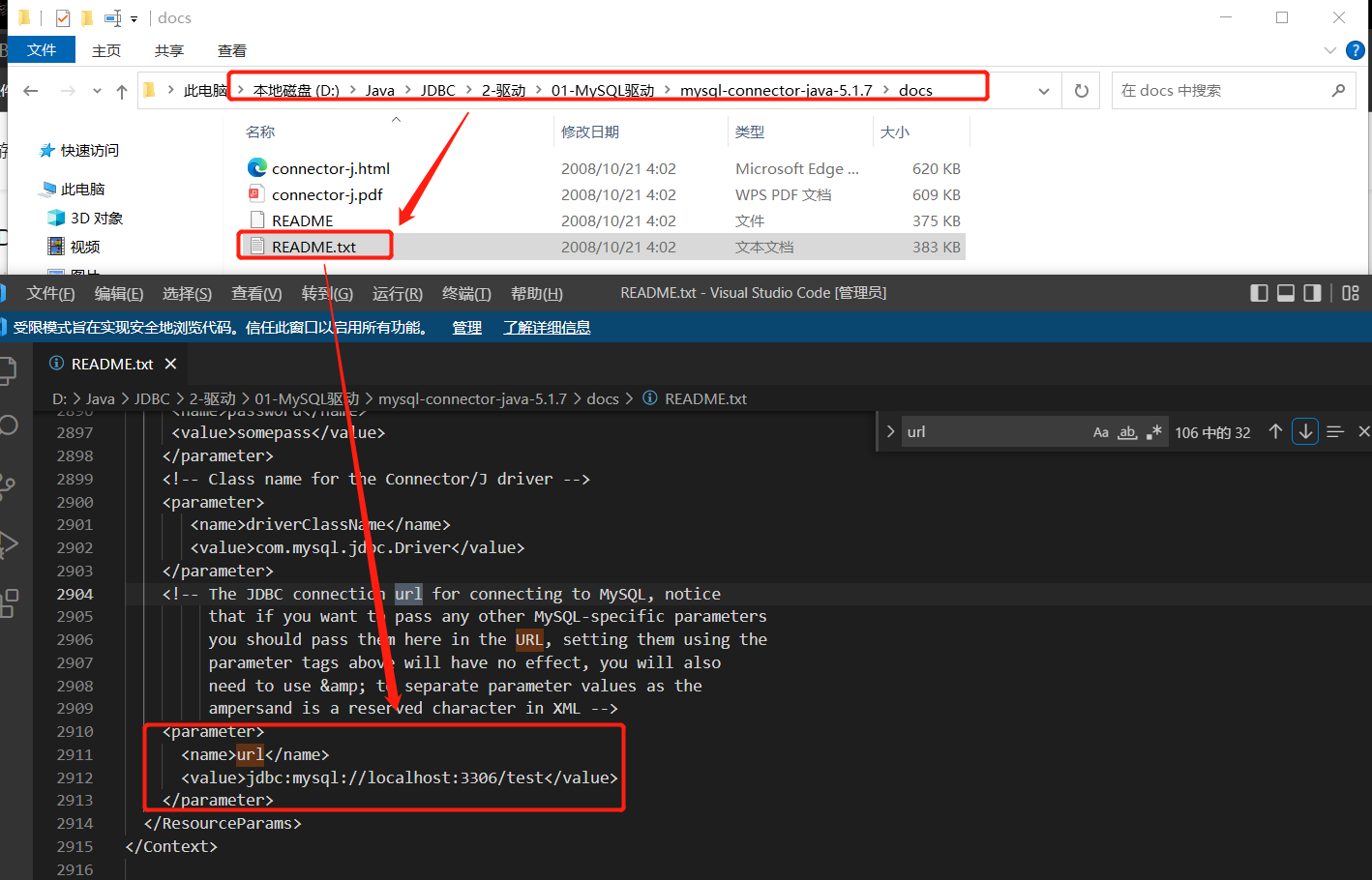Close the README.txt editor tab

click(170, 364)
